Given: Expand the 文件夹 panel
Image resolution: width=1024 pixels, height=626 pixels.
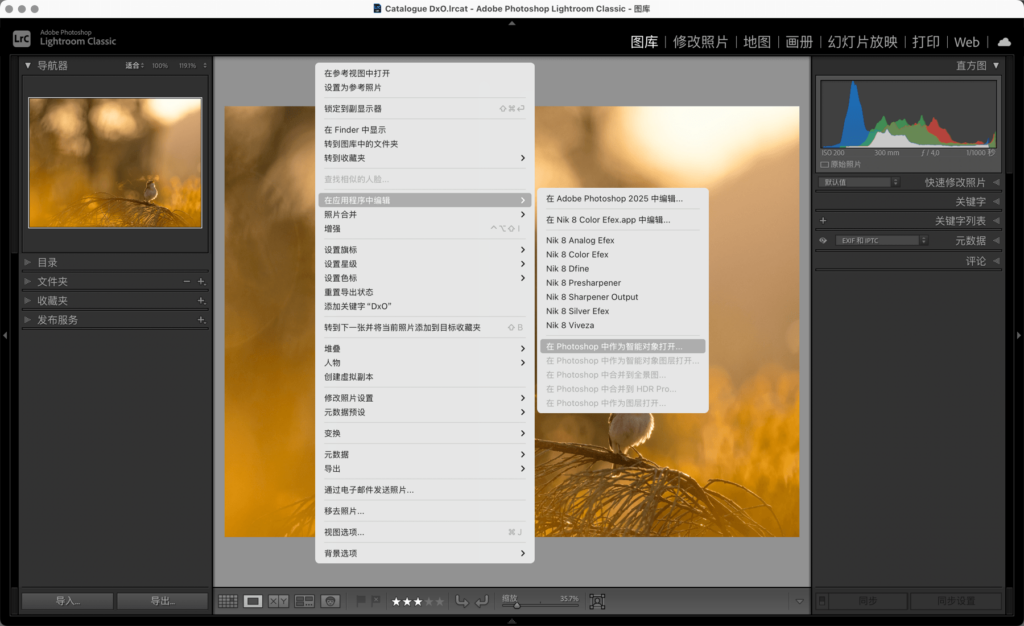Looking at the screenshot, I should 27,281.
